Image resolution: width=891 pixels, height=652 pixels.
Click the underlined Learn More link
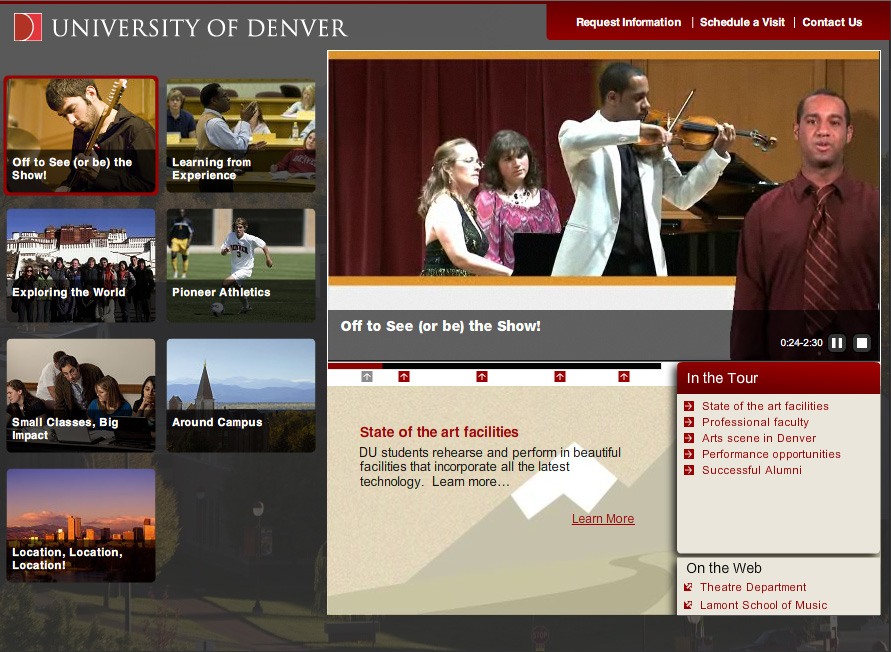603,519
